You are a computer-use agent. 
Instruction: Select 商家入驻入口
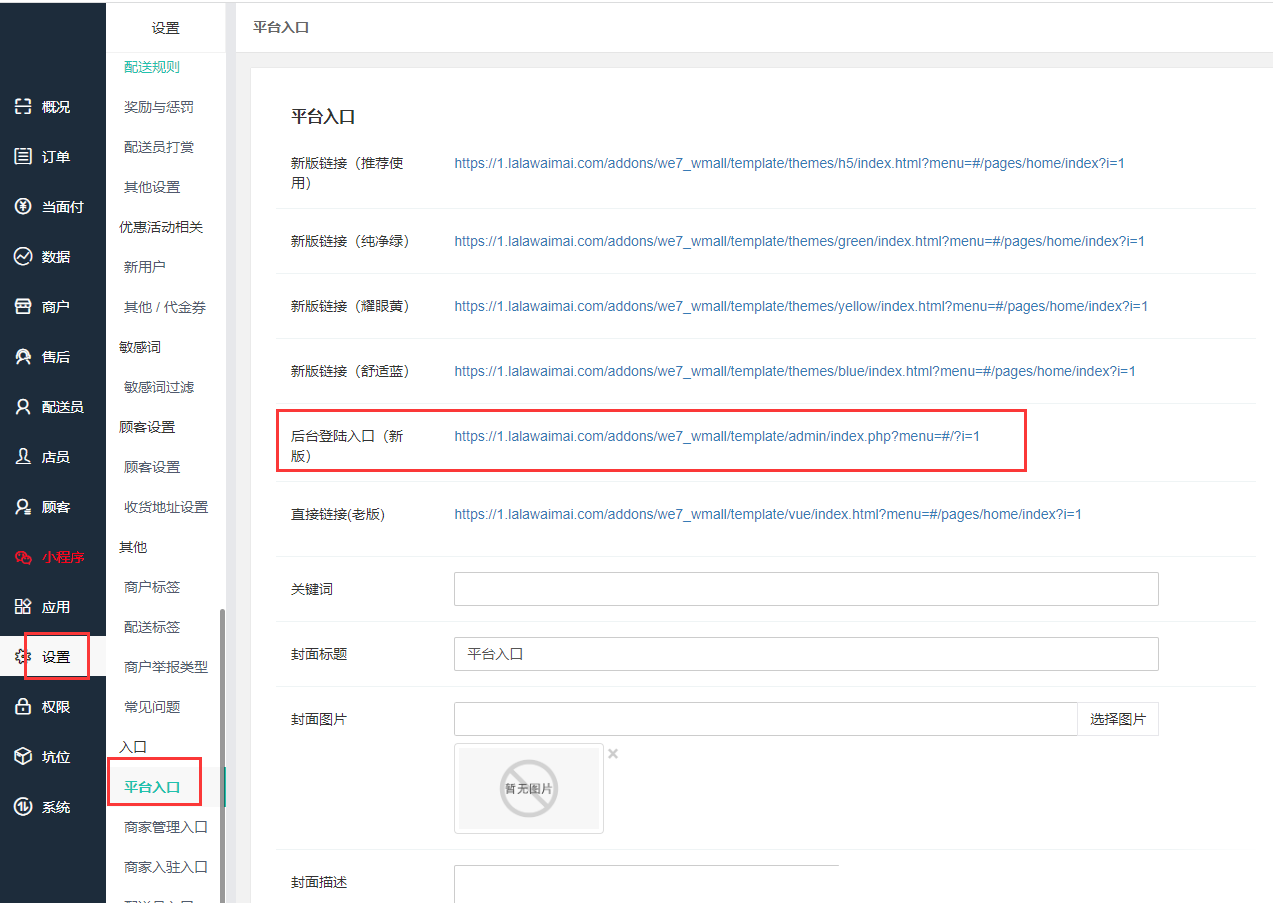coord(166,867)
